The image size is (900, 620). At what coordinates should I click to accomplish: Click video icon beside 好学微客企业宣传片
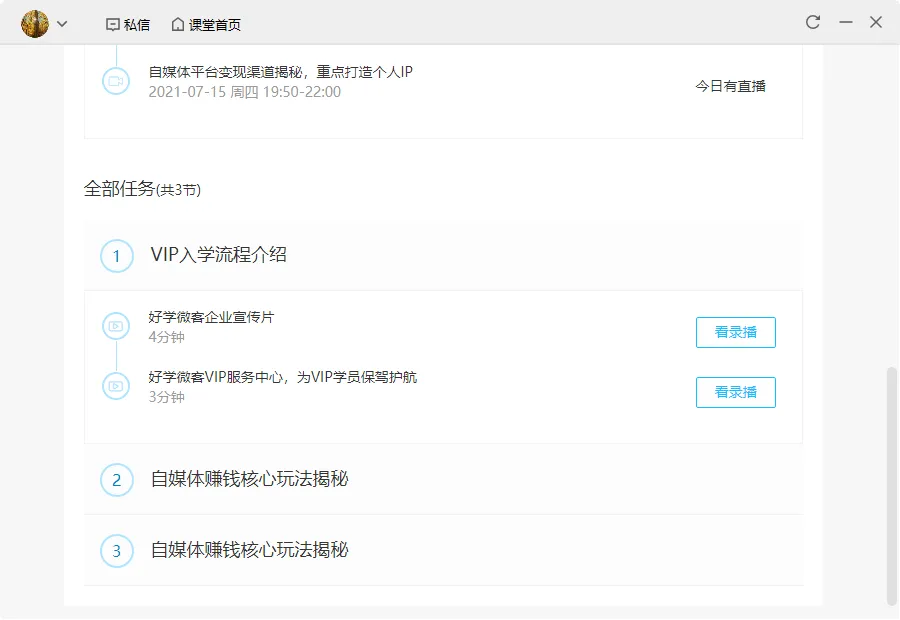[x=116, y=326]
